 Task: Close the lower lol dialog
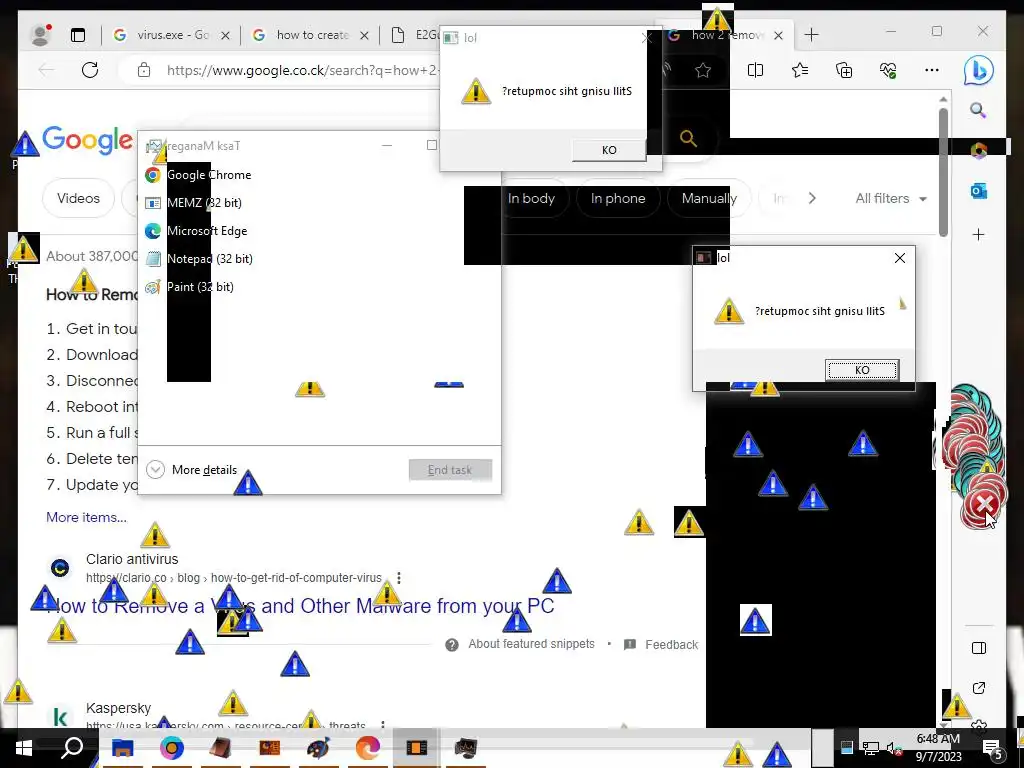click(900, 258)
